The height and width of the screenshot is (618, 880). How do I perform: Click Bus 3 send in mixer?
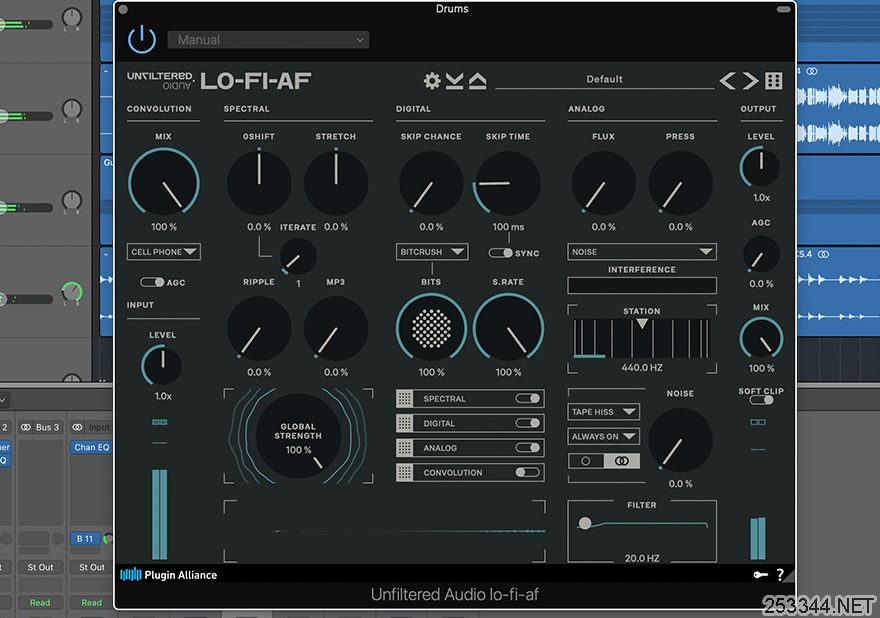(41, 427)
